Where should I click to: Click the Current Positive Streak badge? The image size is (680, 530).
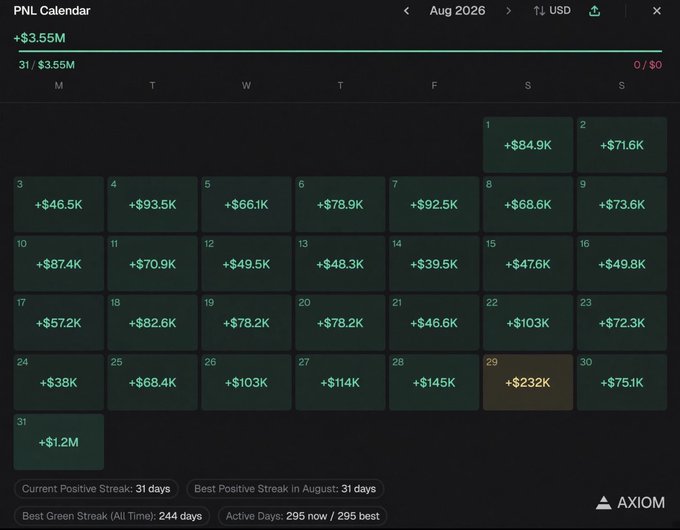pyautogui.click(x=96, y=489)
